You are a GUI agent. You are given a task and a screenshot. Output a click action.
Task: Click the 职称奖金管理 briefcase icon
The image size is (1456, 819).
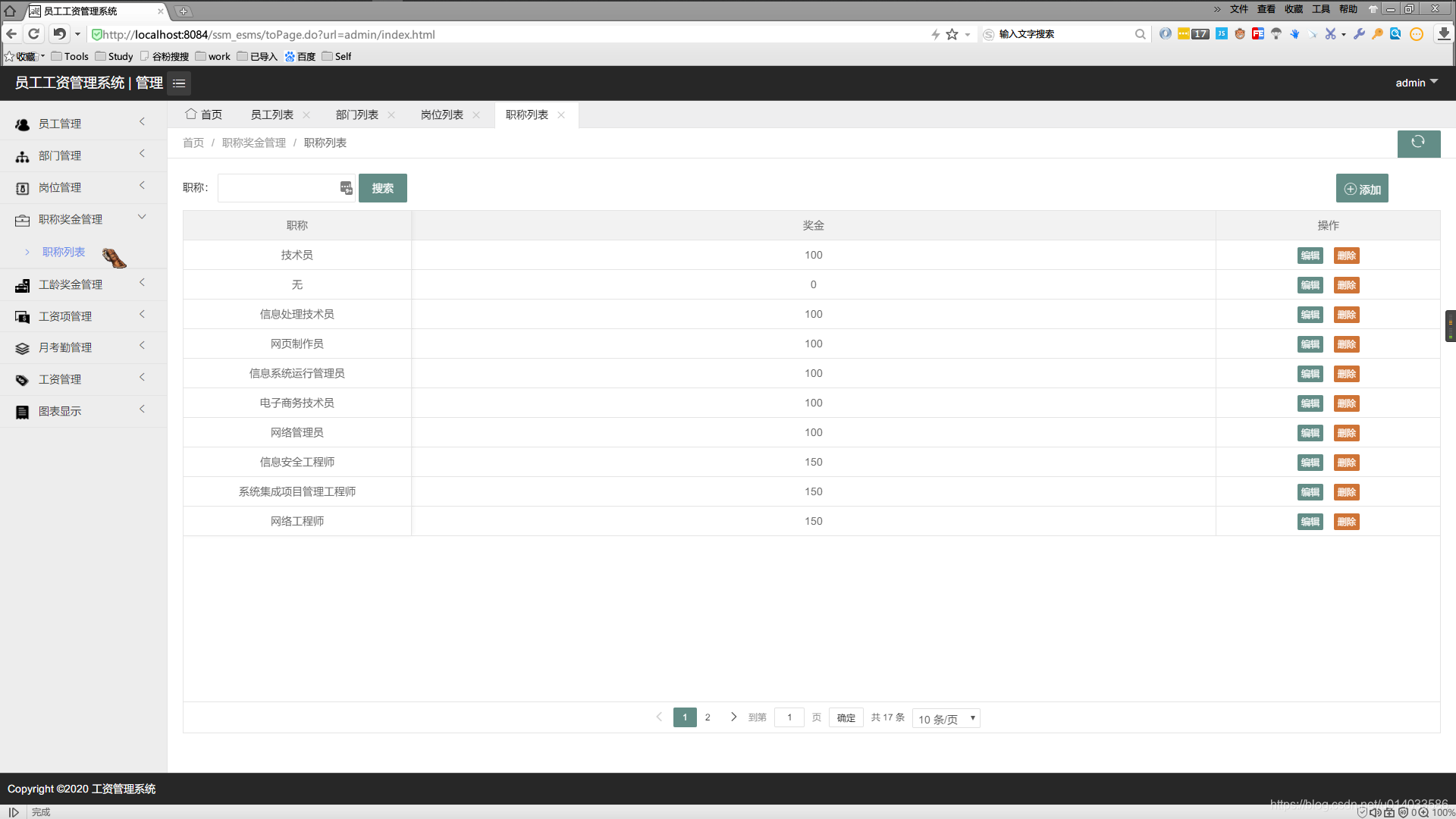coord(23,220)
